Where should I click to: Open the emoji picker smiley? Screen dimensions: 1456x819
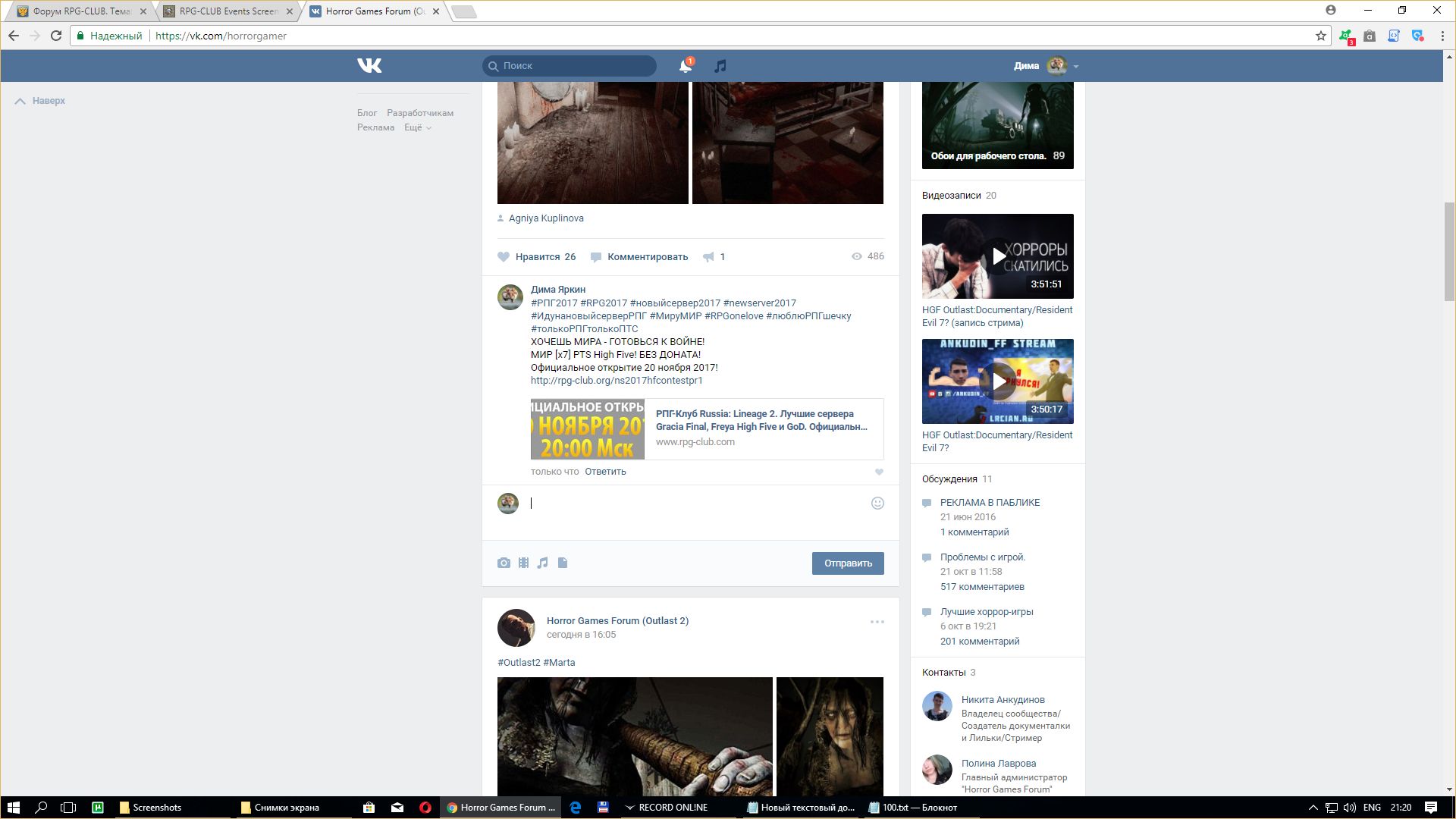(x=877, y=503)
